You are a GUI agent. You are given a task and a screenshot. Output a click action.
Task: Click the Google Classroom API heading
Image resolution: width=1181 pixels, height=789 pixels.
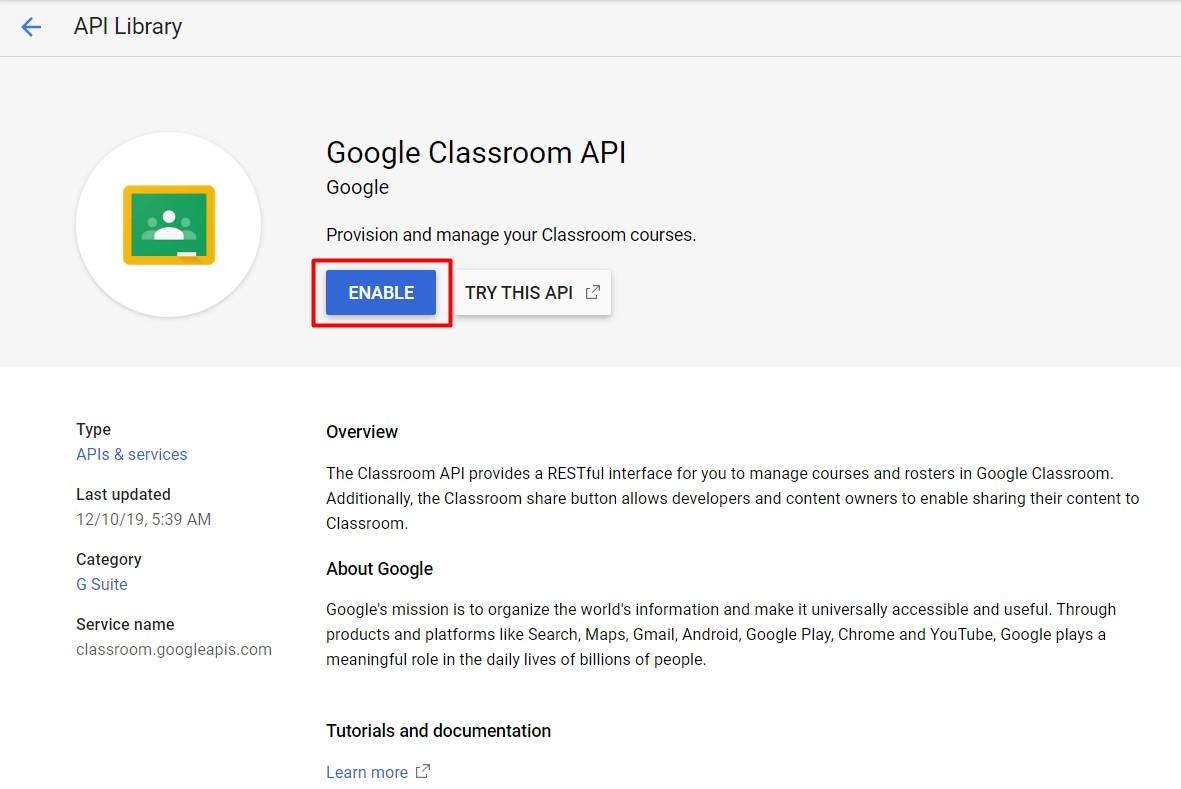pyautogui.click(x=475, y=153)
